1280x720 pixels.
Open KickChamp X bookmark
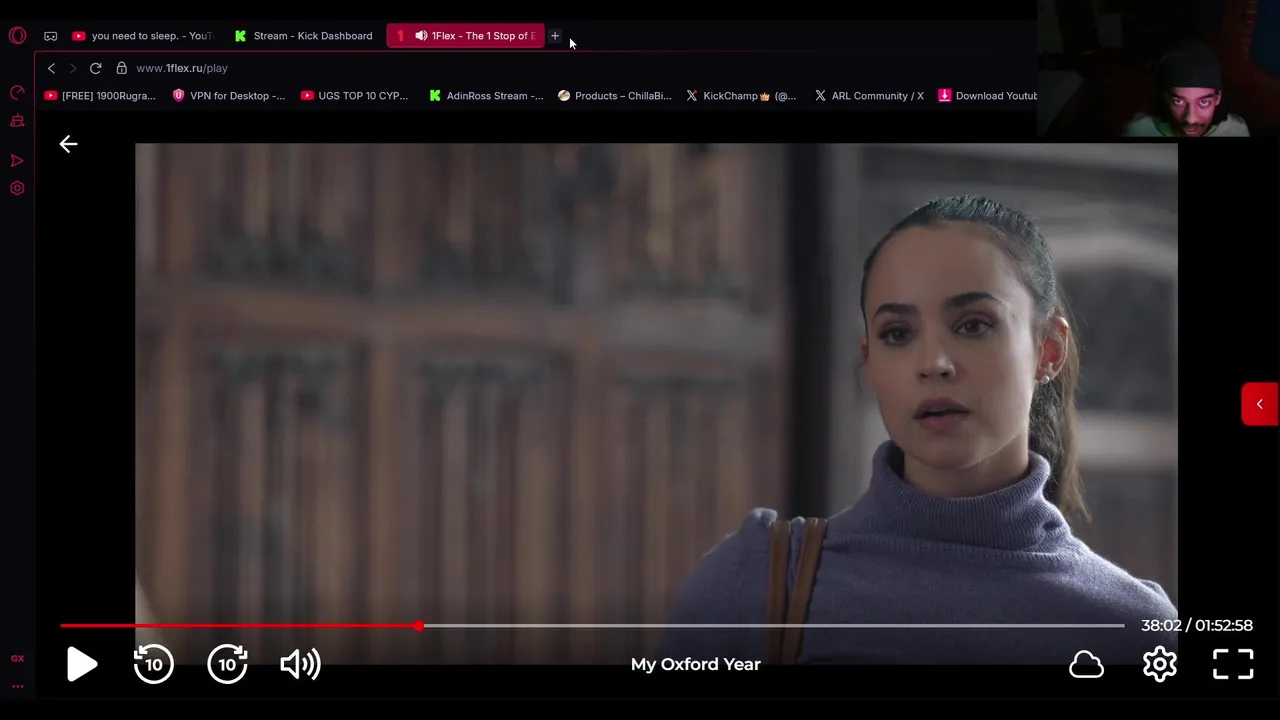click(x=741, y=96)
